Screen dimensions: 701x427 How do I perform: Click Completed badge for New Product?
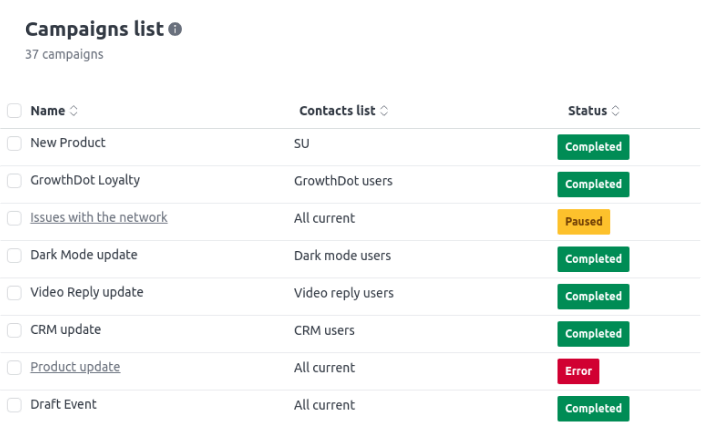coord(593,147)
